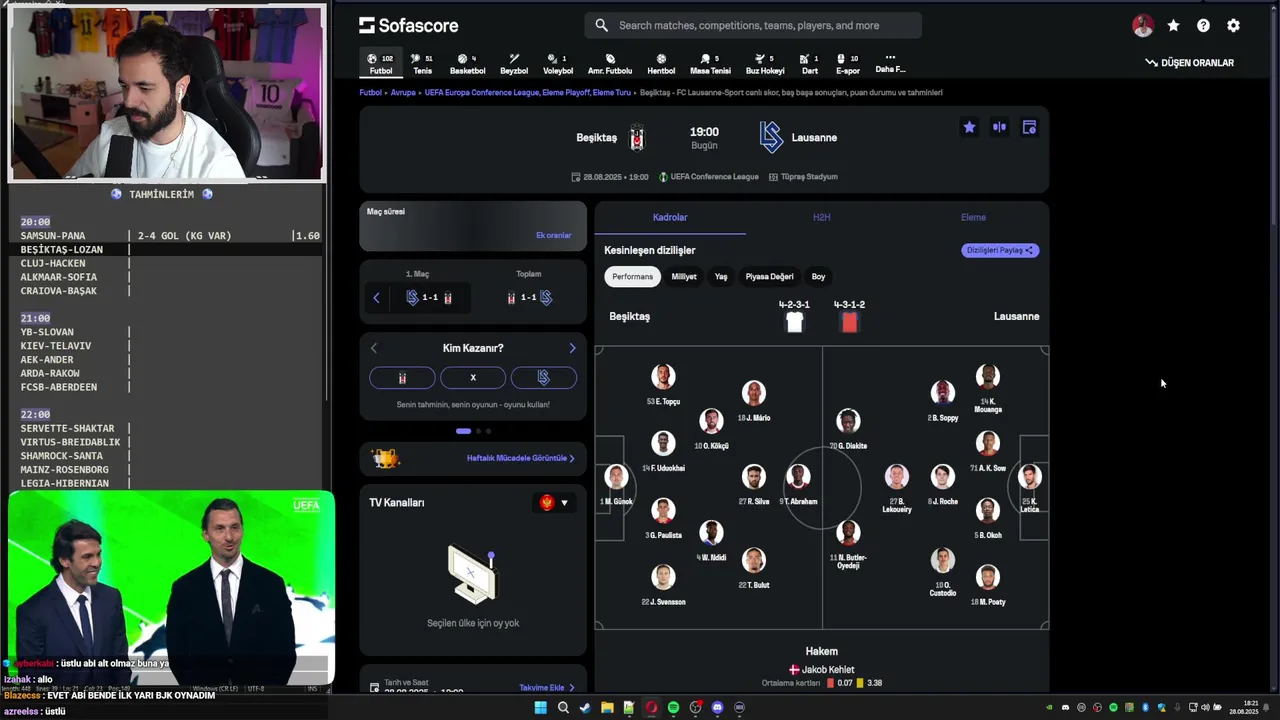Click the add to calendar icon
The image size is (1280, 720).
tap(1029, 127)
